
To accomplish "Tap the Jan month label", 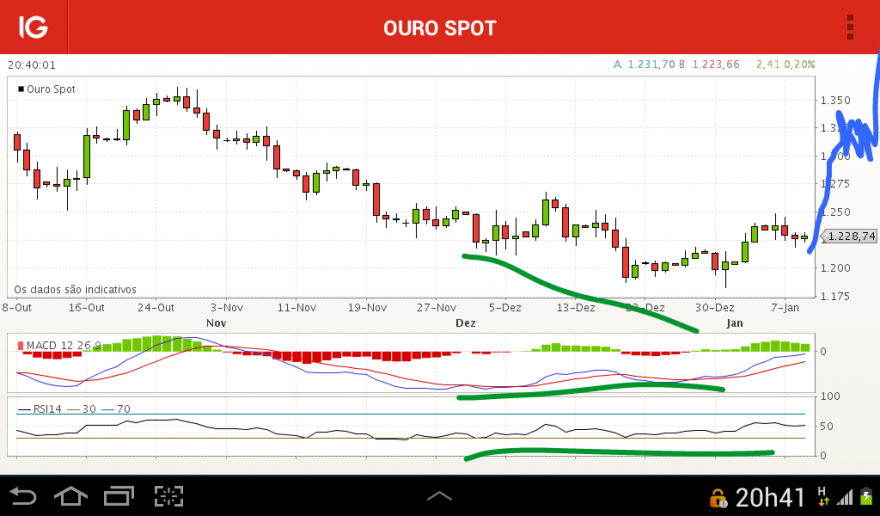I will tap(734, 323).
